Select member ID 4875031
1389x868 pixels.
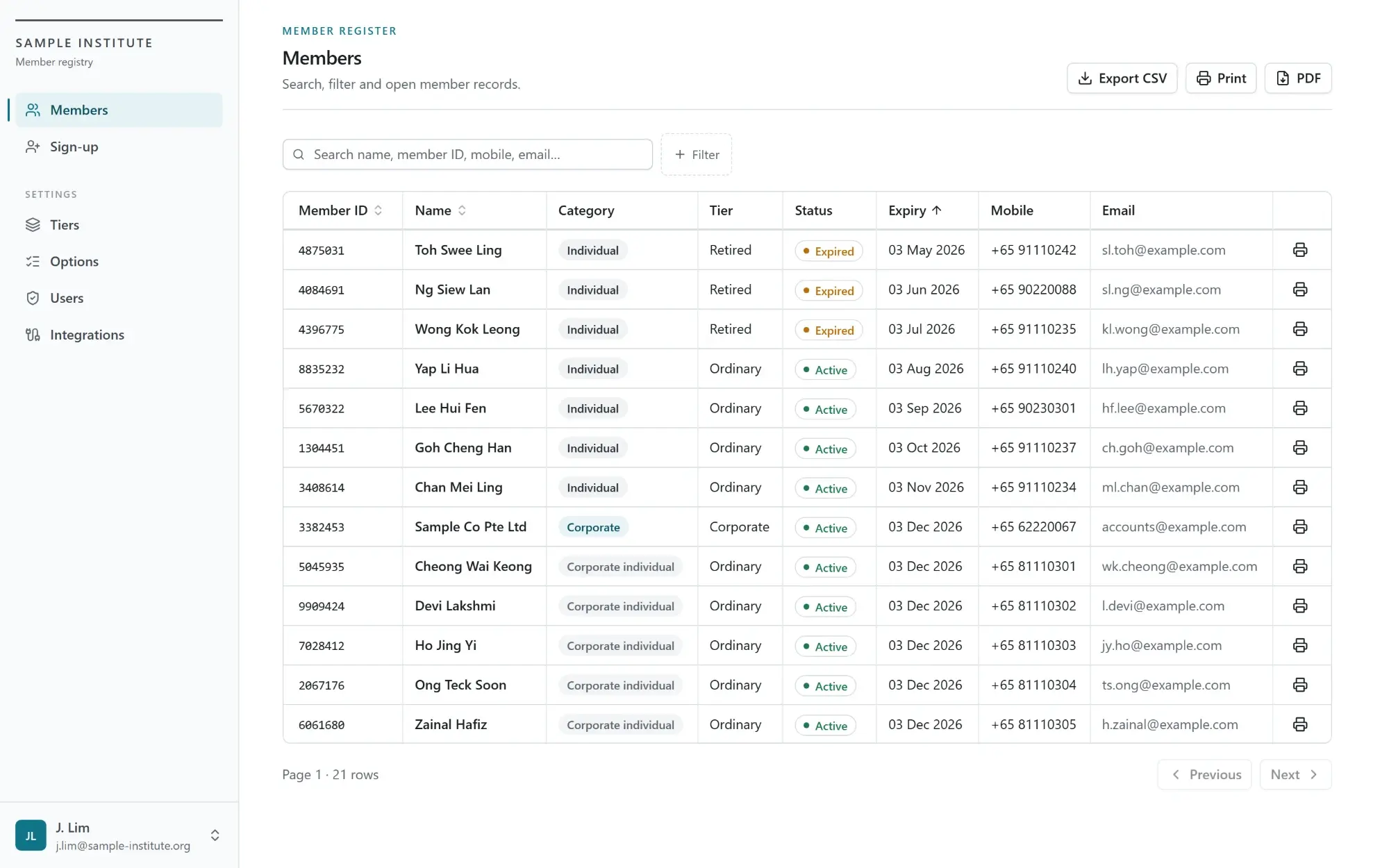322,251
